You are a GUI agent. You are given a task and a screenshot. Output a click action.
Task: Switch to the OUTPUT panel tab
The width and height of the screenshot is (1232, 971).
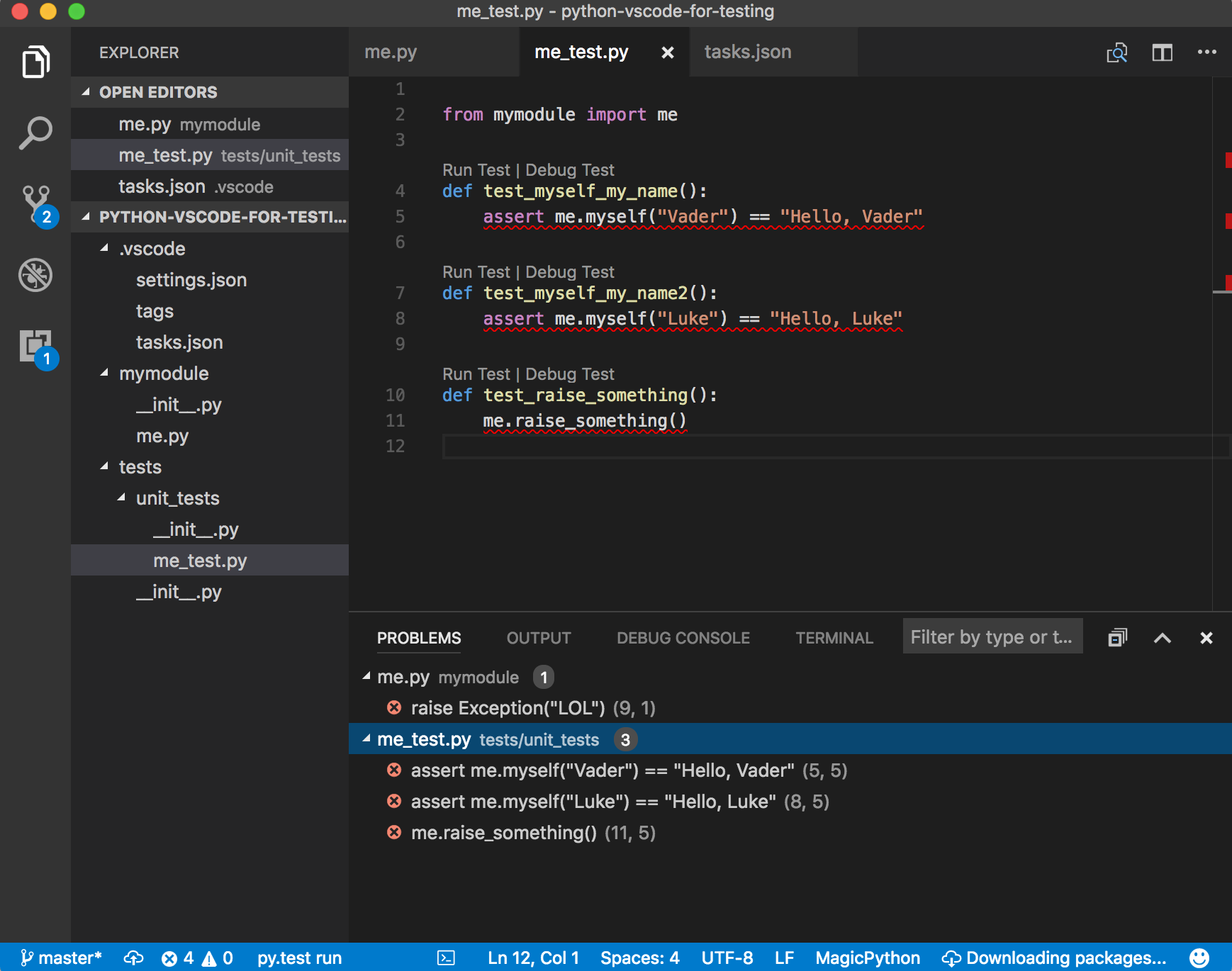539,638
